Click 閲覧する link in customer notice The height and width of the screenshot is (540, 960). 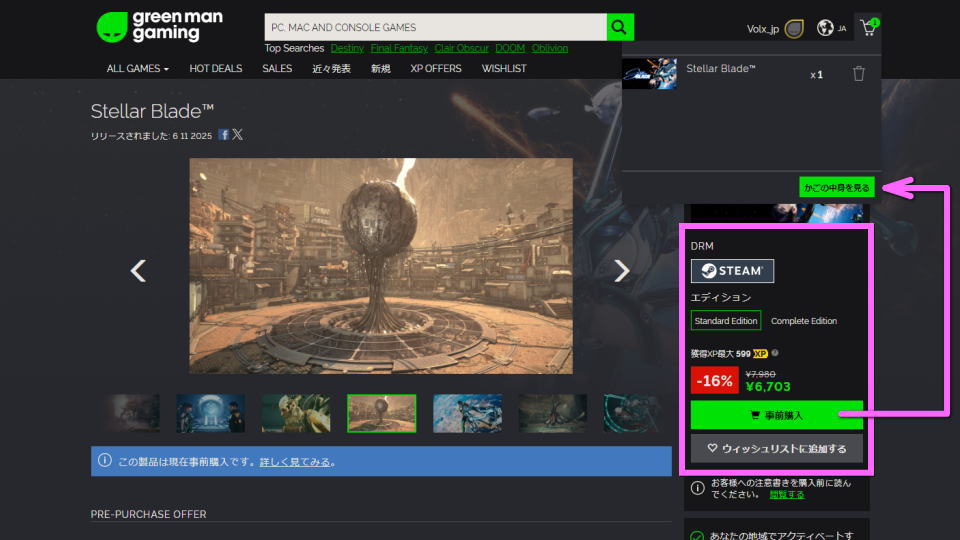click(787, 494)
